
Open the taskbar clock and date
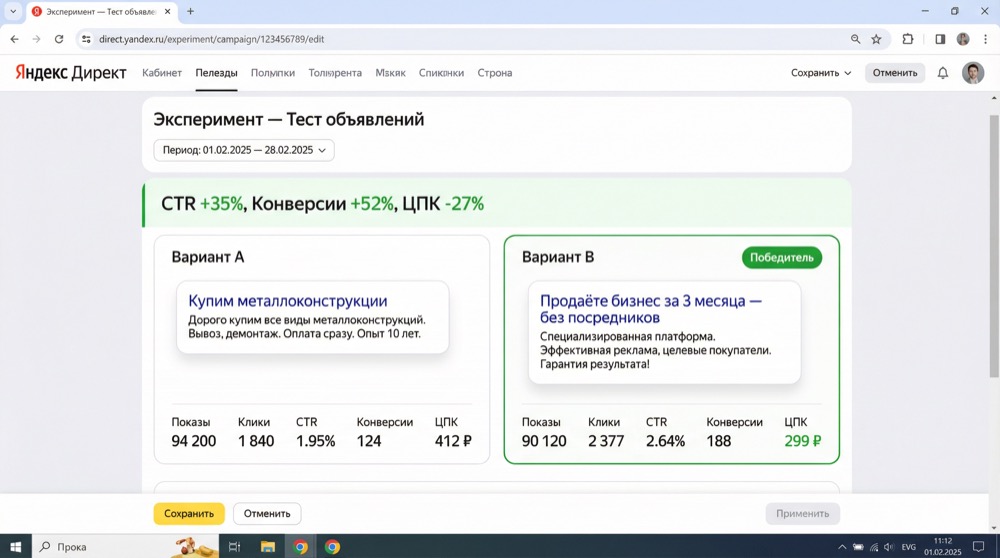(x=943, y=547)
